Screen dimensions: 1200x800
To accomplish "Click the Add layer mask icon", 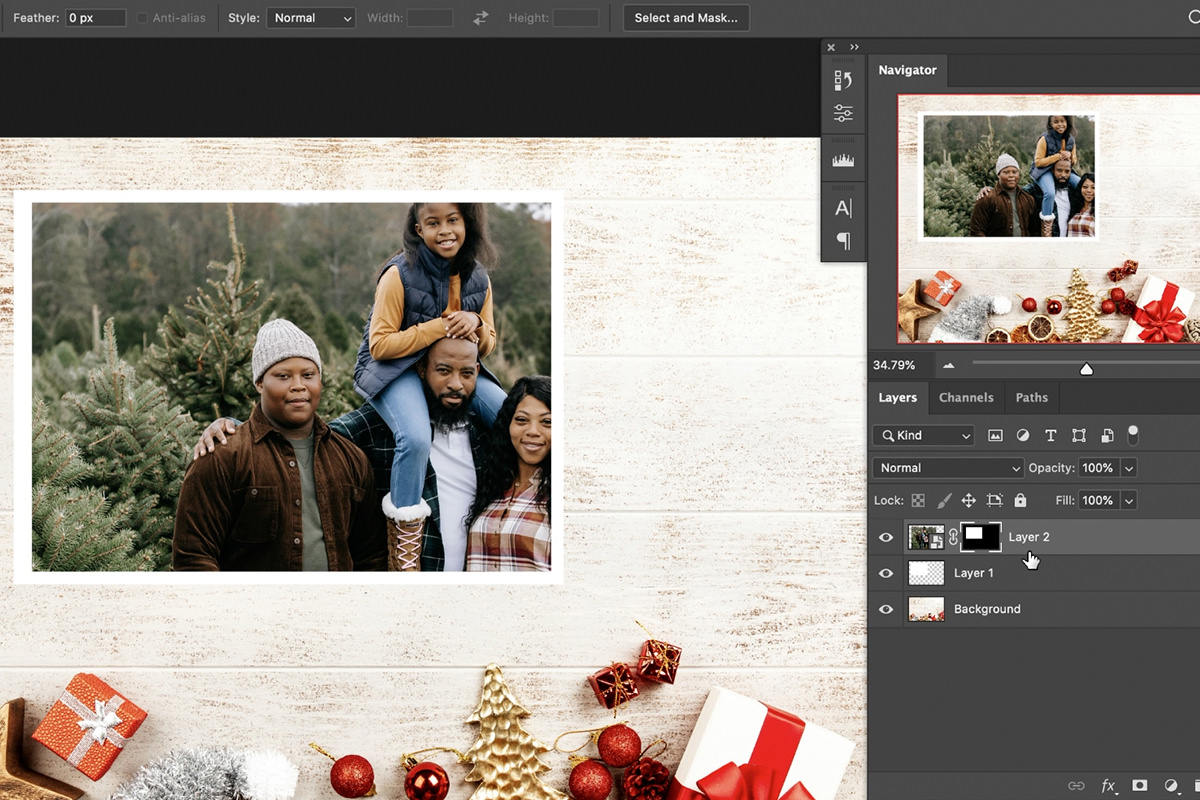I will (1141, 786).
